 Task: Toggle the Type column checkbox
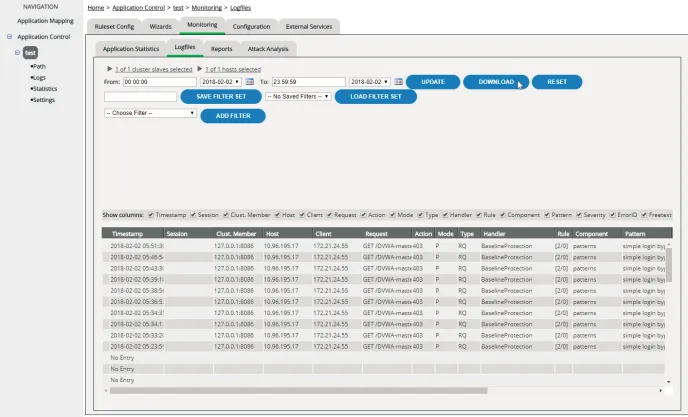point(420,215)
